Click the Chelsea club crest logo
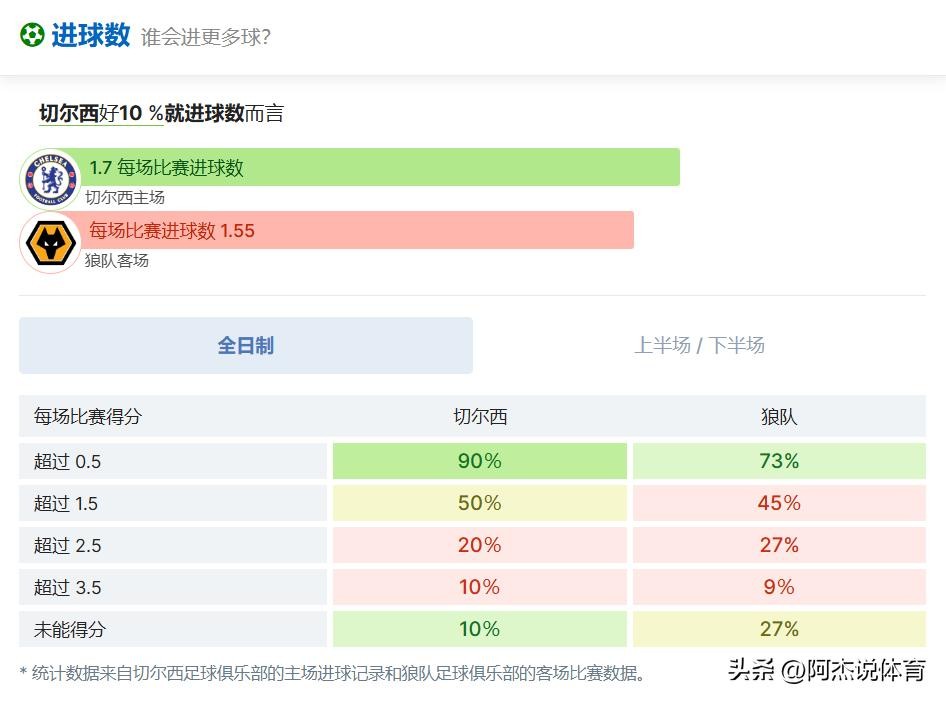 click(50, 180)
